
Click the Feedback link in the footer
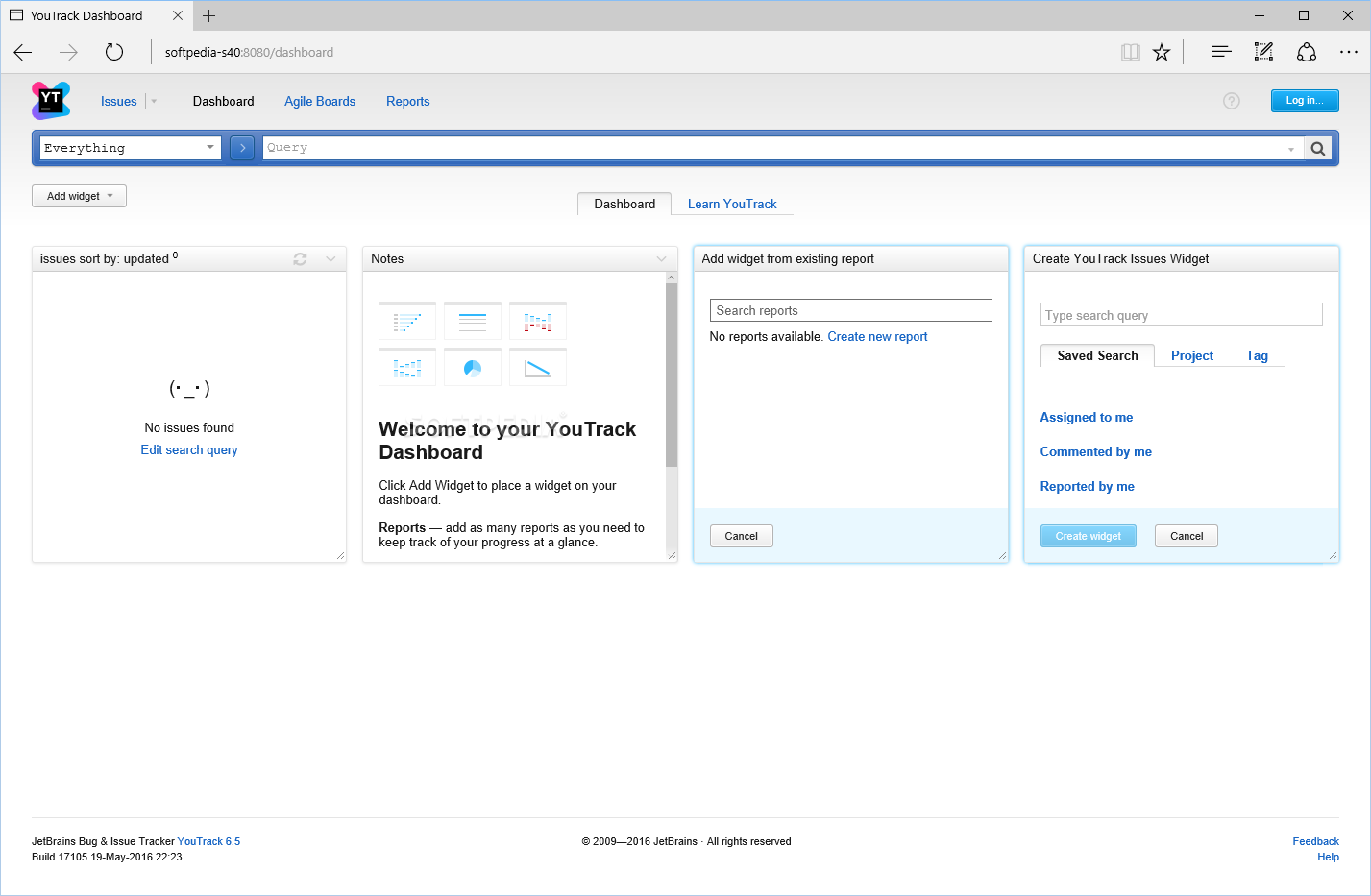coord(1316,841)
